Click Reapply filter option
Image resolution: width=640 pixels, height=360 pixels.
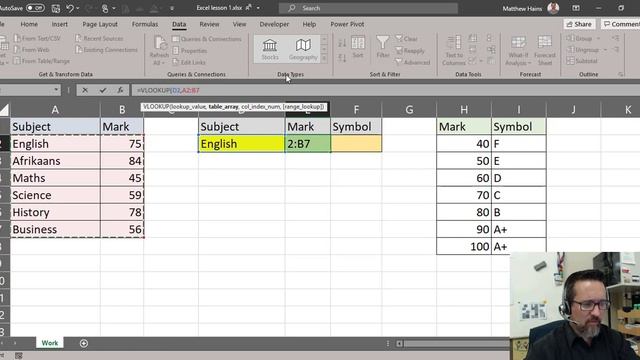point(410,51)
